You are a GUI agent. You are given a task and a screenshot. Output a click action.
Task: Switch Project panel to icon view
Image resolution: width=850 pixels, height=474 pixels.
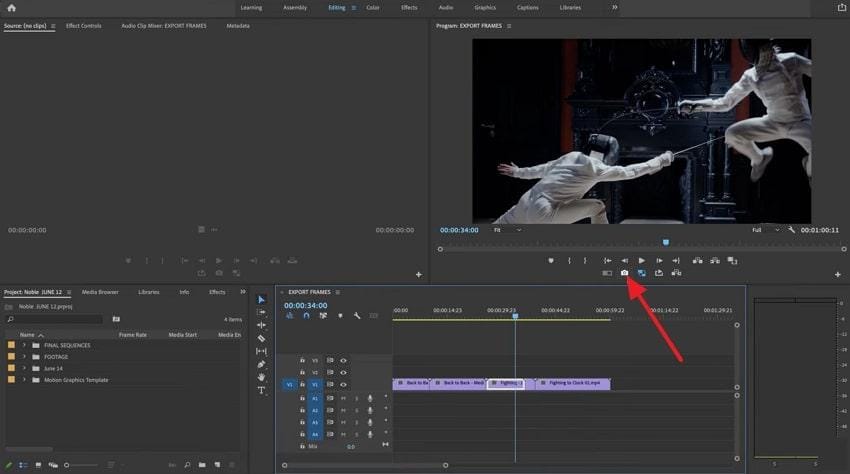click(38, 465)
